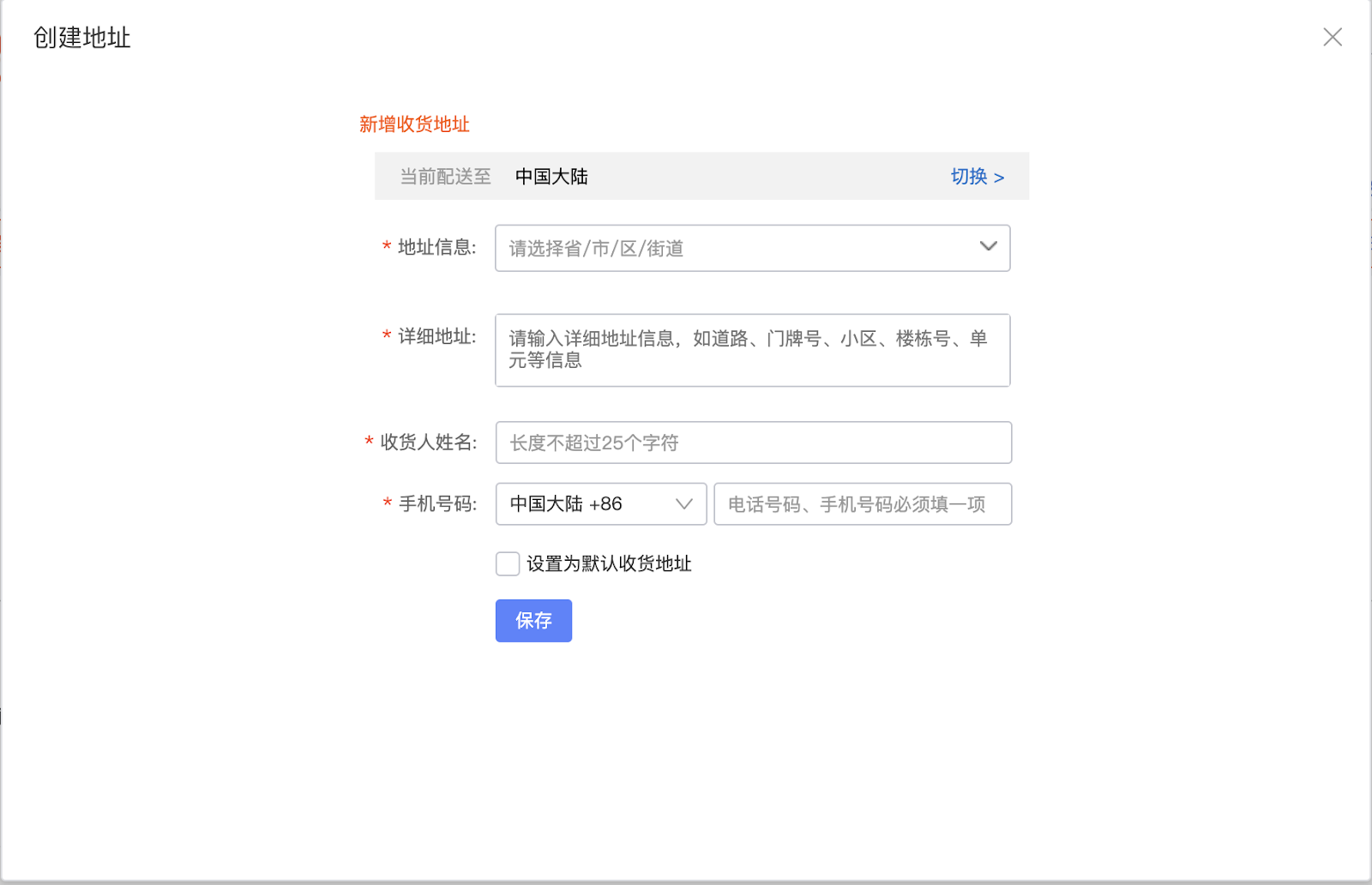Click the 中国大陆 delivery region text

551,177
